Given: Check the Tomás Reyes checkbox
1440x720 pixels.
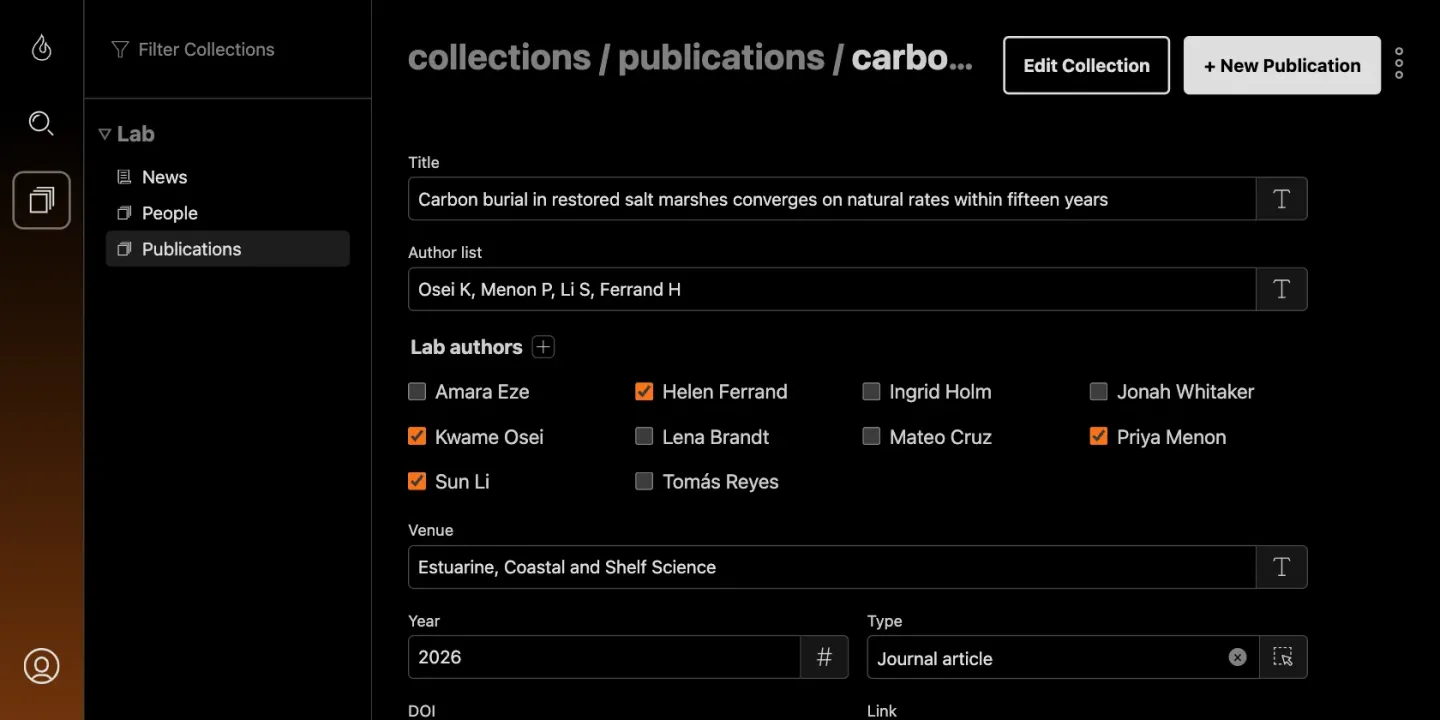Looking at the screenshot, I should click(x=644, y=481).
